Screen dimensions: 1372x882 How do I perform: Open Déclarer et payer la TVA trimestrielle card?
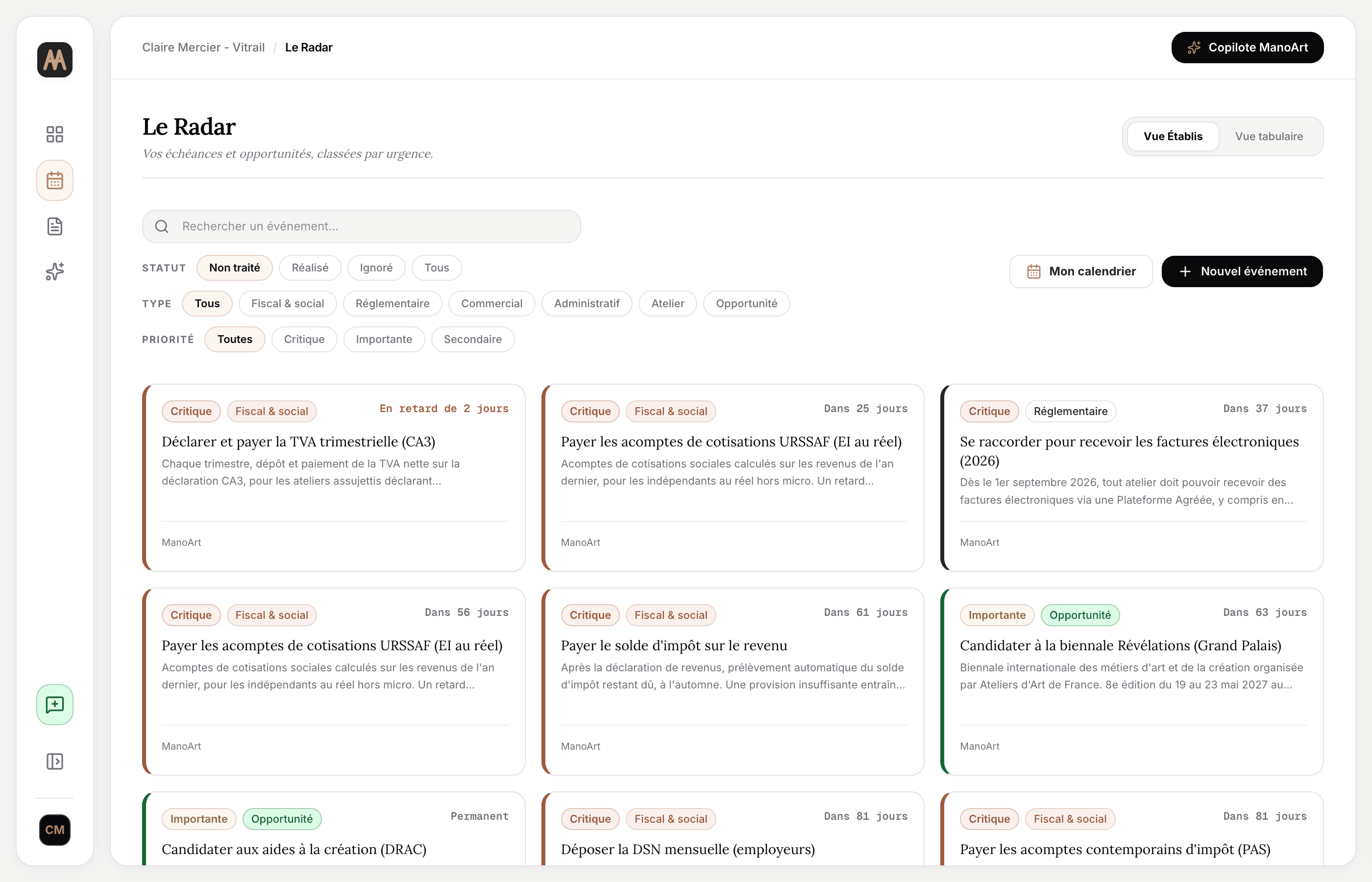click(334, 478)
